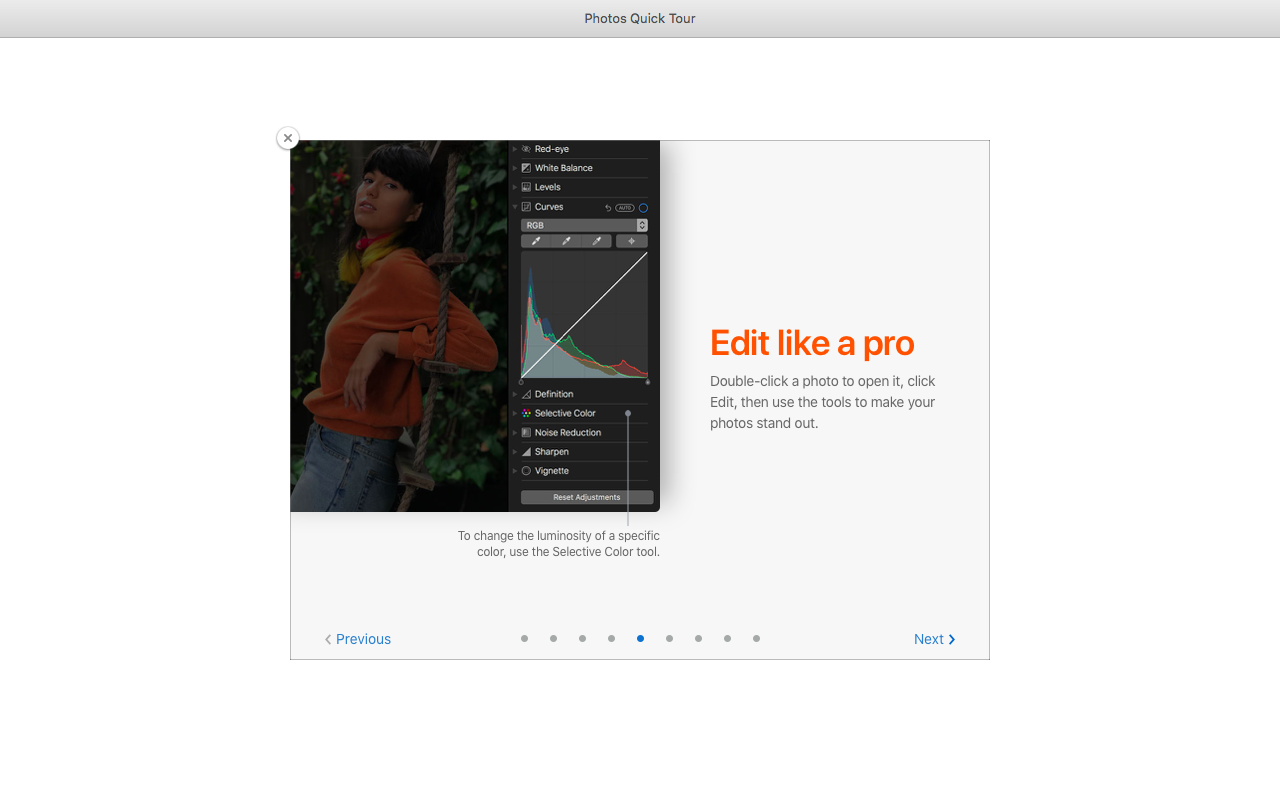Viewport: 1280px width, 800px height.
Task: Expand the Definition disclosure triangle
Action: (x=515, y=394)
